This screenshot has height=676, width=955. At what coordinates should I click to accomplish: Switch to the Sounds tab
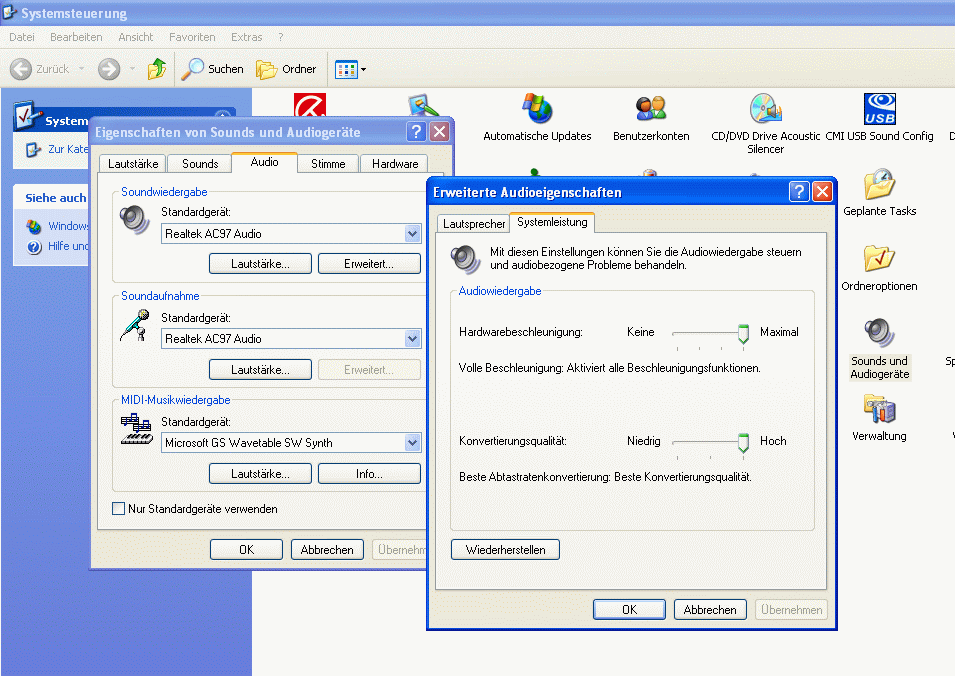tap(200, 164)
